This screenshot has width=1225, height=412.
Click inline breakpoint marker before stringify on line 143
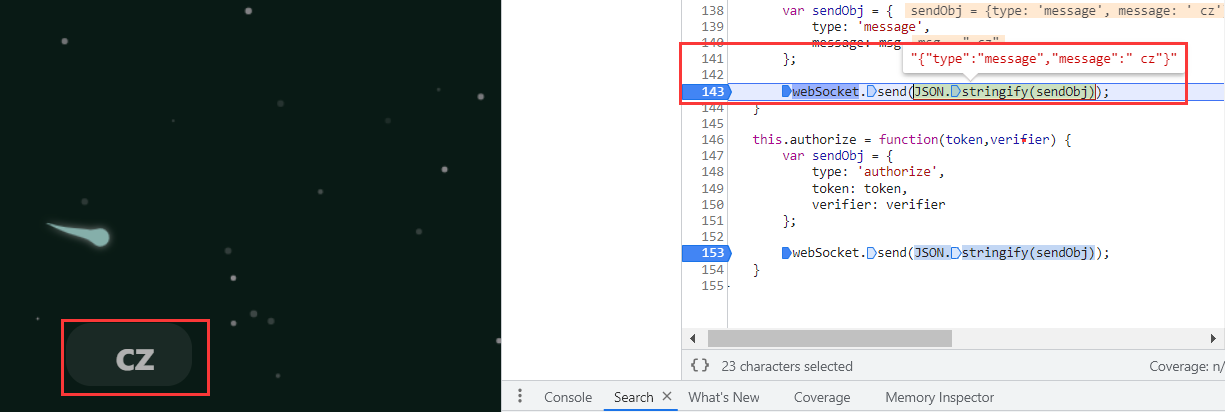(955, 92)
